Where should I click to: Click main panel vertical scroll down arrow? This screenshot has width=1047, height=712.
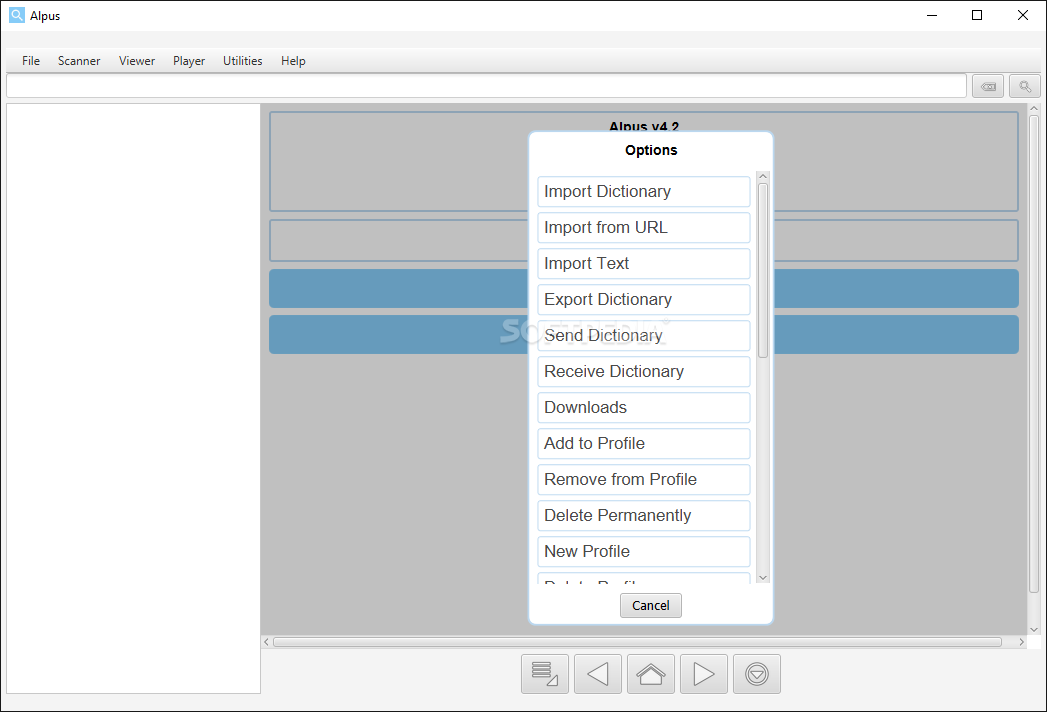tap(1034, 629)
